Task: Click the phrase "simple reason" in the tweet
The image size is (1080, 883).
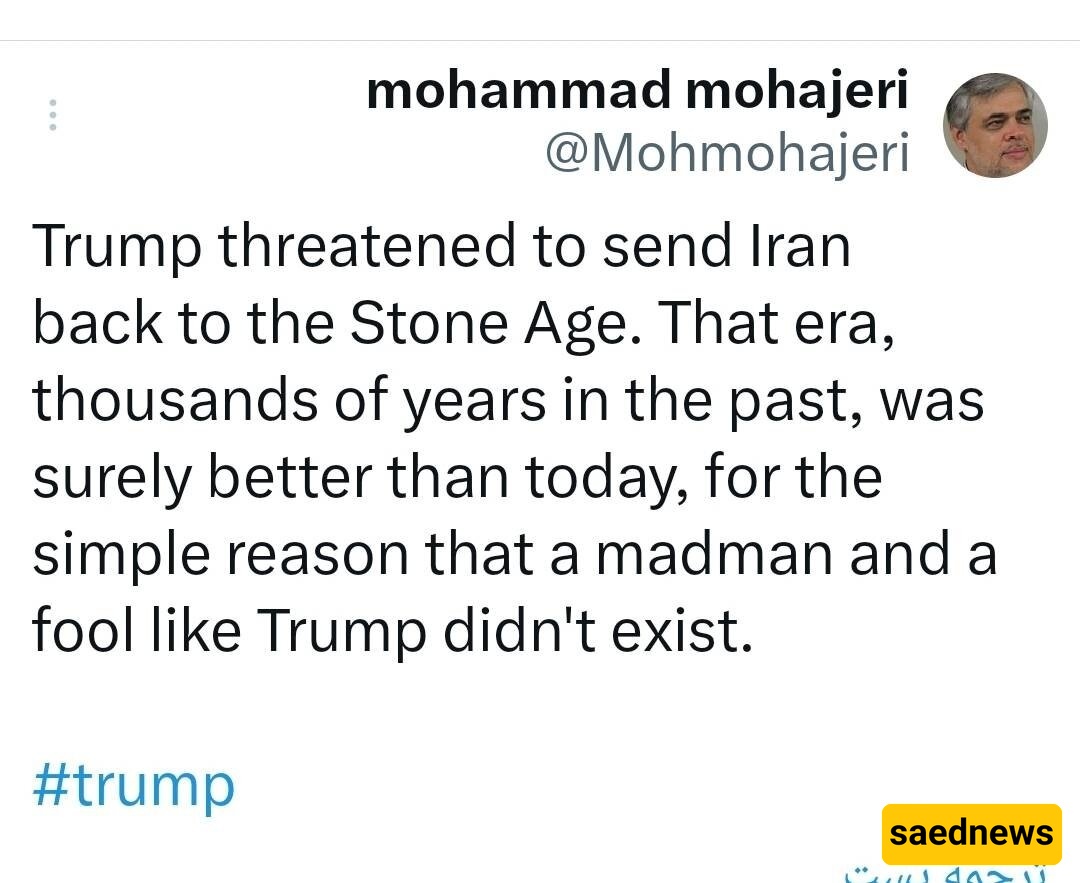Action: 220,553
